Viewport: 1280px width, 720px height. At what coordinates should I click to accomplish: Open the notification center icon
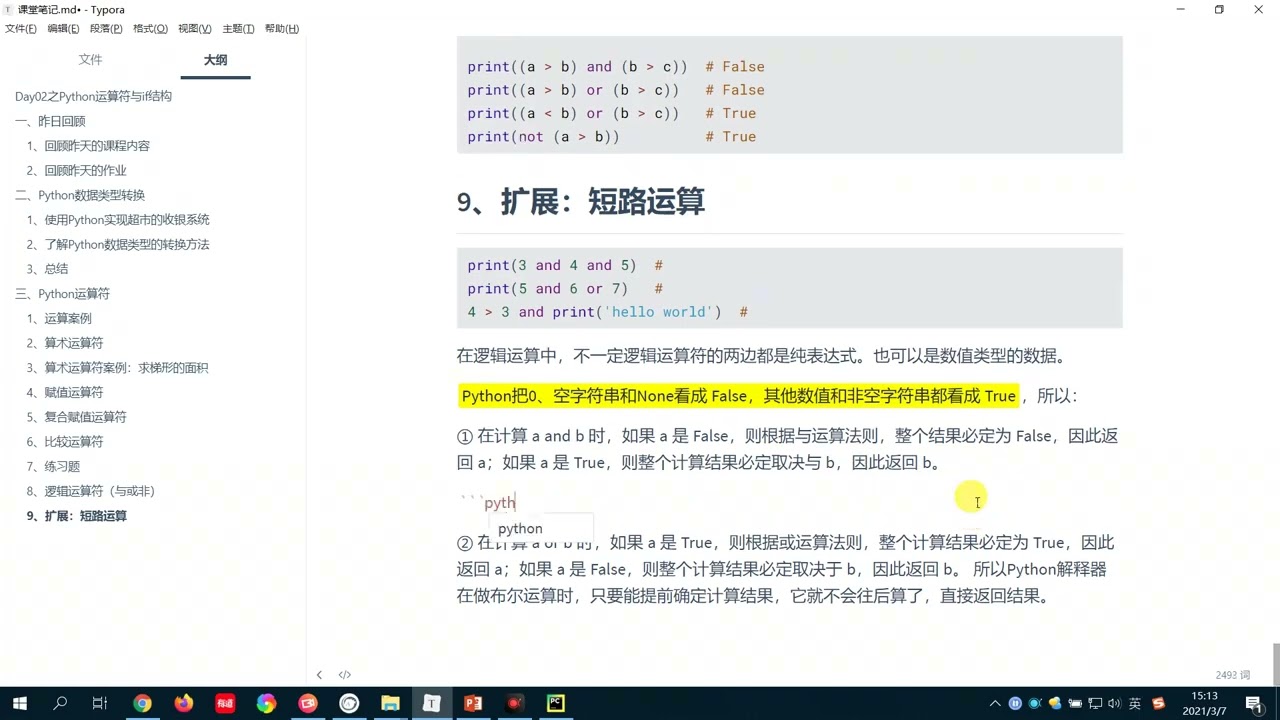tap(1254, 703)
